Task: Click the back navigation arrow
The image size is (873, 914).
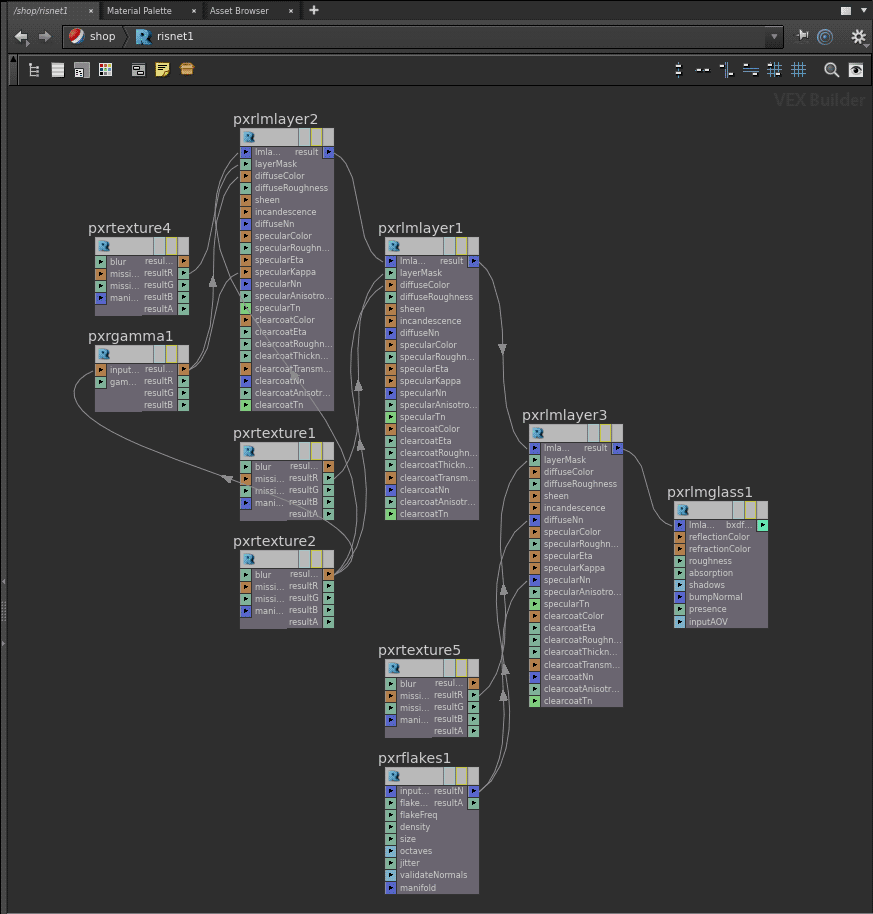Action: coord(21,36)
